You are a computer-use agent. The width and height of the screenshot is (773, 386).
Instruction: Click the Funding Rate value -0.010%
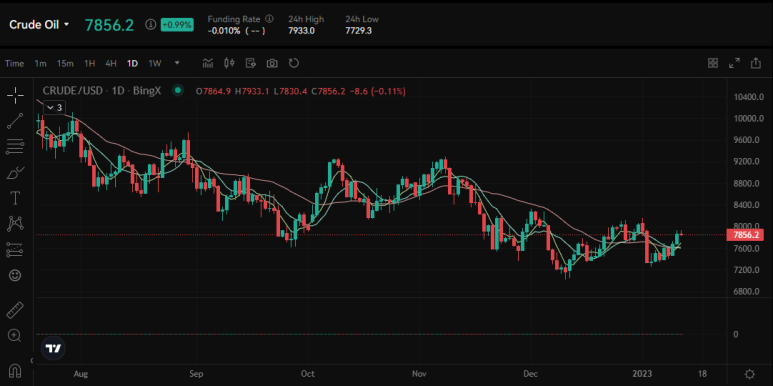pyautogui.click(x=224, y=31)
